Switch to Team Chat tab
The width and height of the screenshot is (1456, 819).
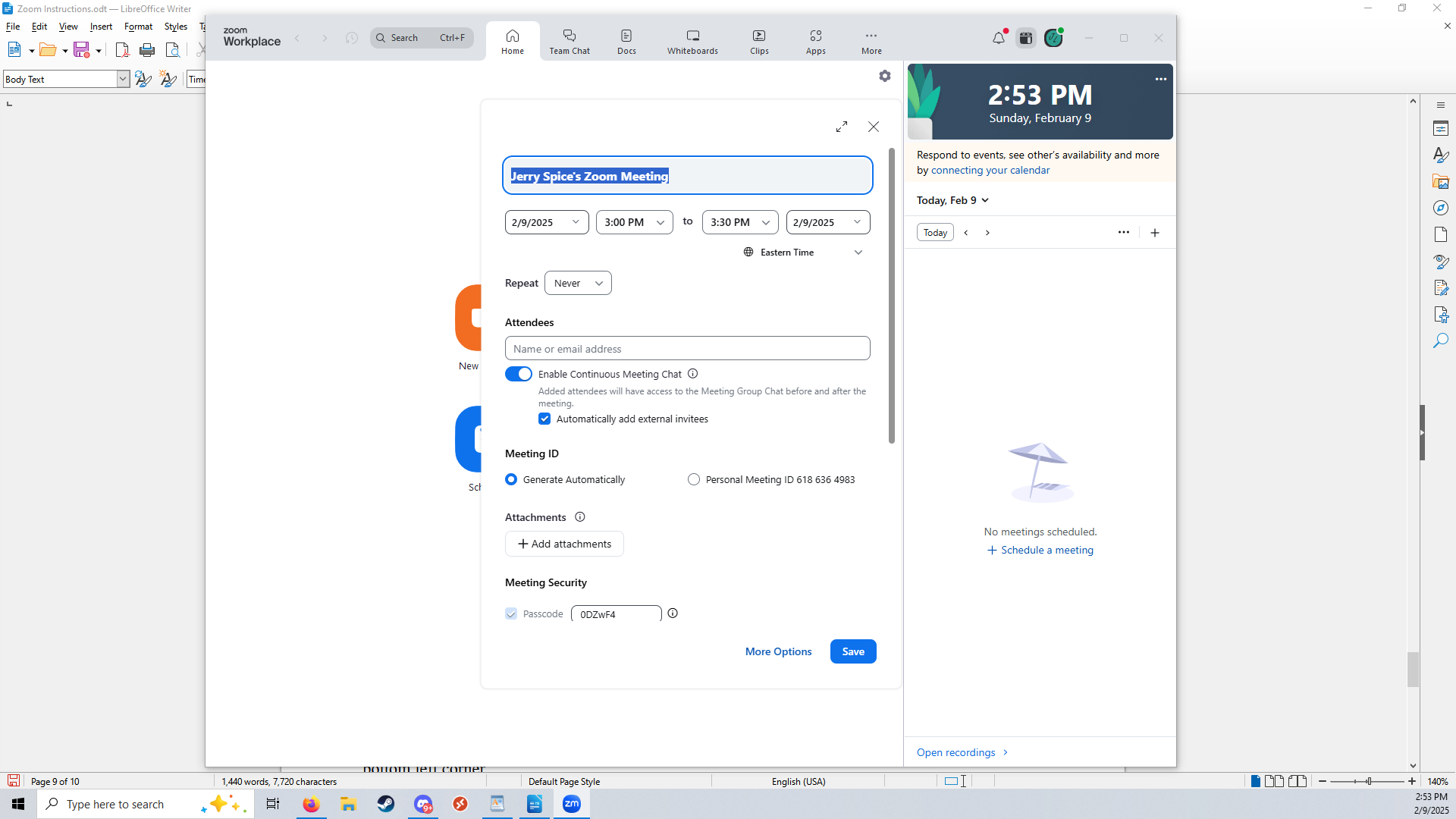point(570,41)
